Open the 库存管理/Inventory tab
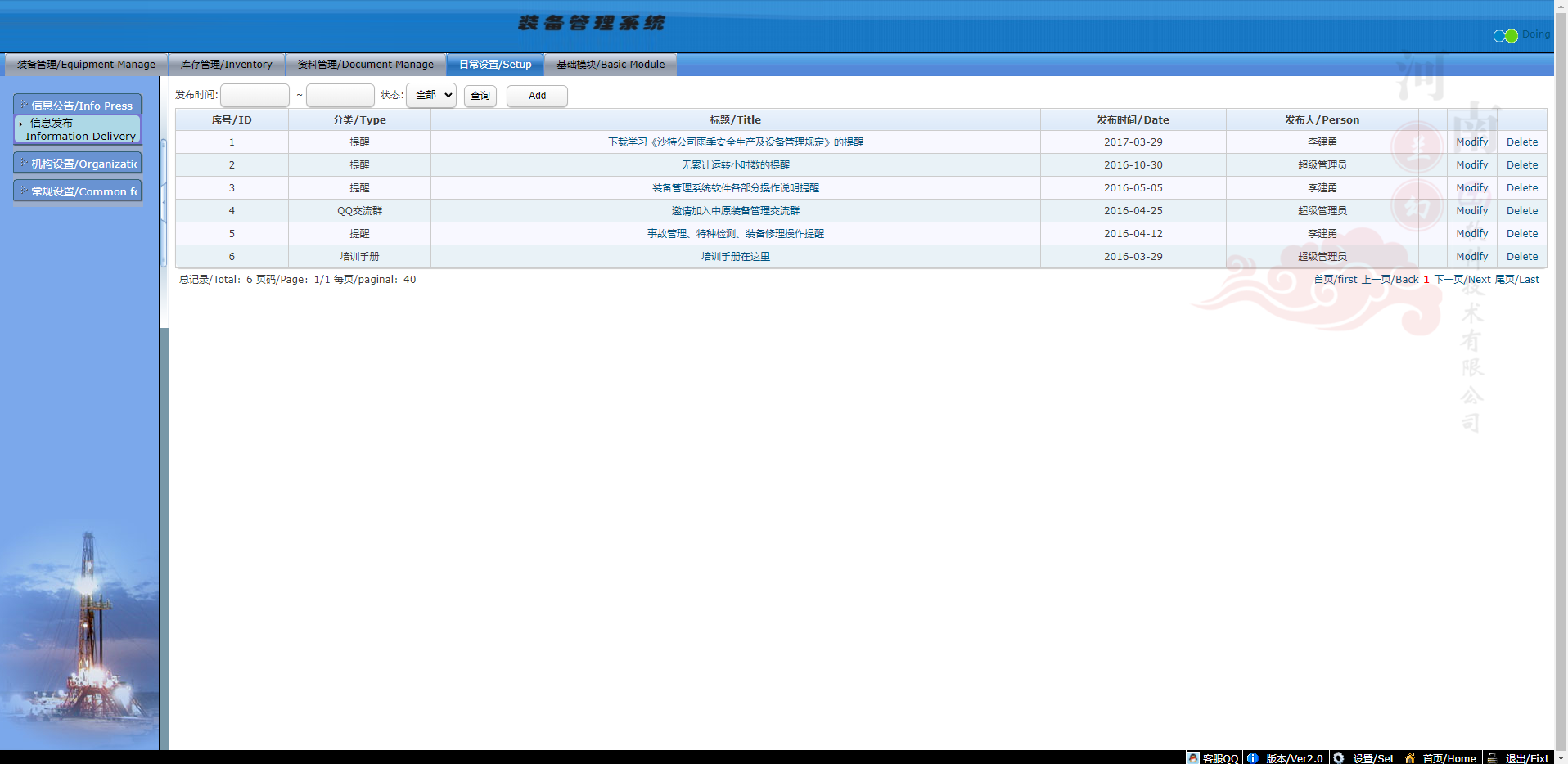1568x764 pixels. tap(226, 65)
